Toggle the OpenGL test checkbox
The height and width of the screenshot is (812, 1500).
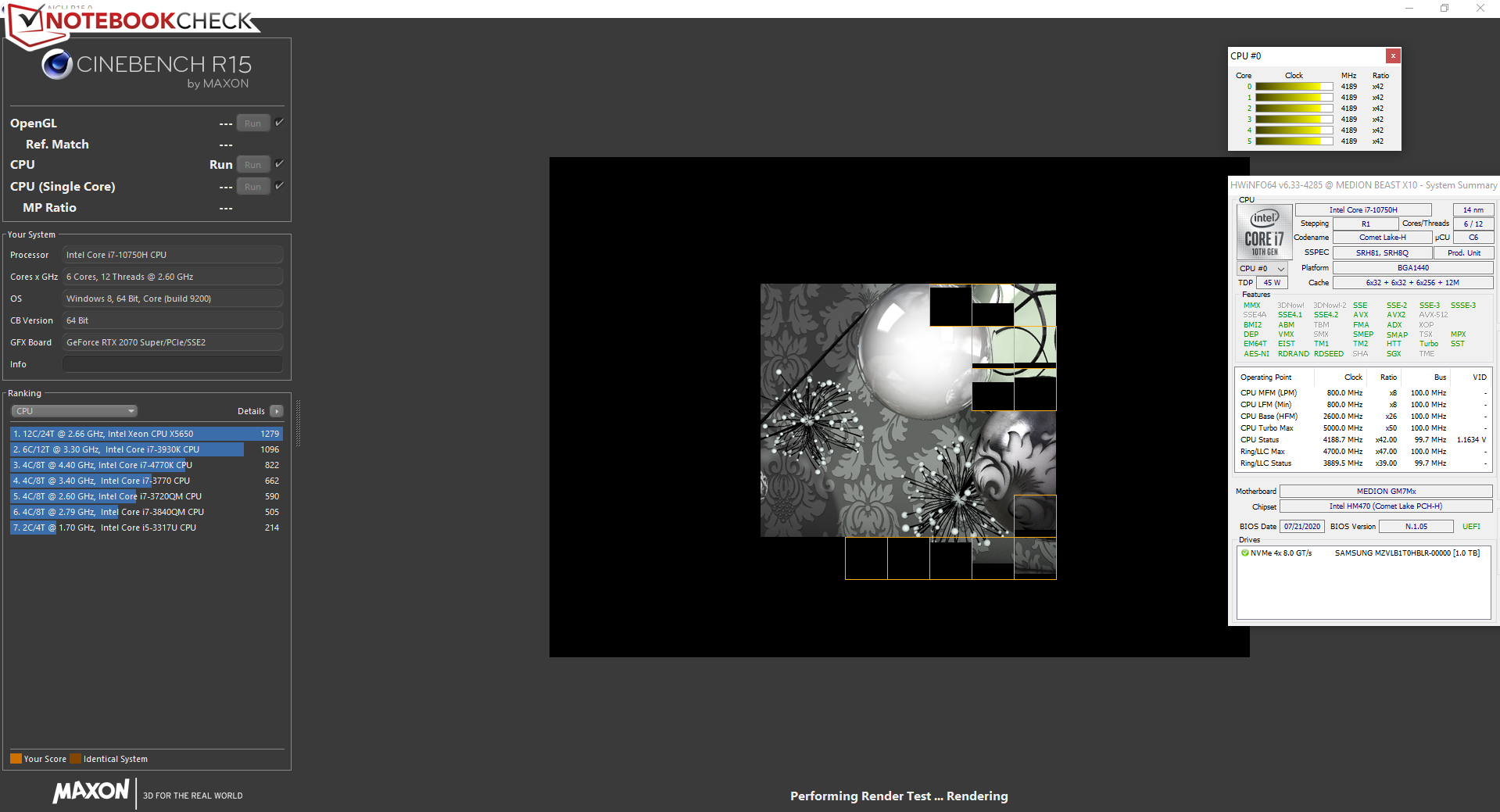[279, 123]
